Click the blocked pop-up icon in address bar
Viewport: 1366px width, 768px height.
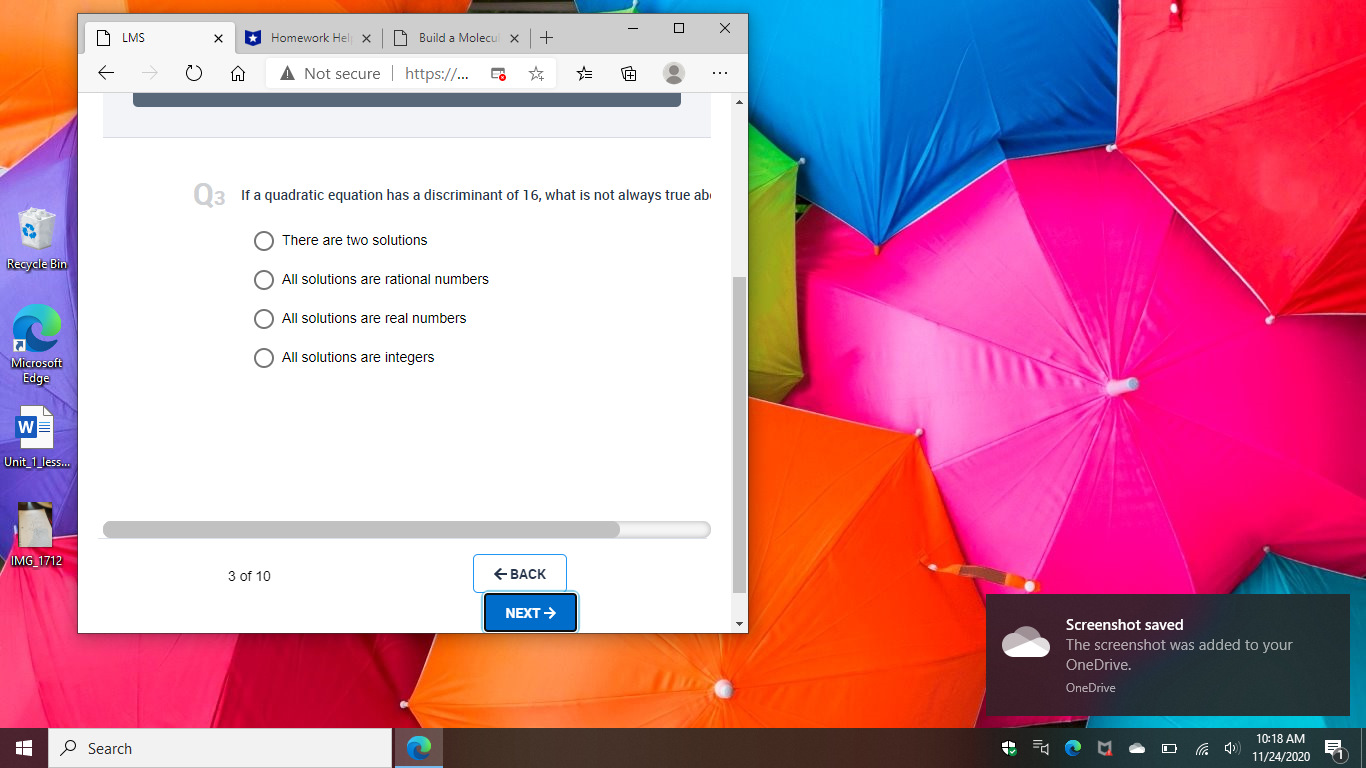(x=498, y=73)
